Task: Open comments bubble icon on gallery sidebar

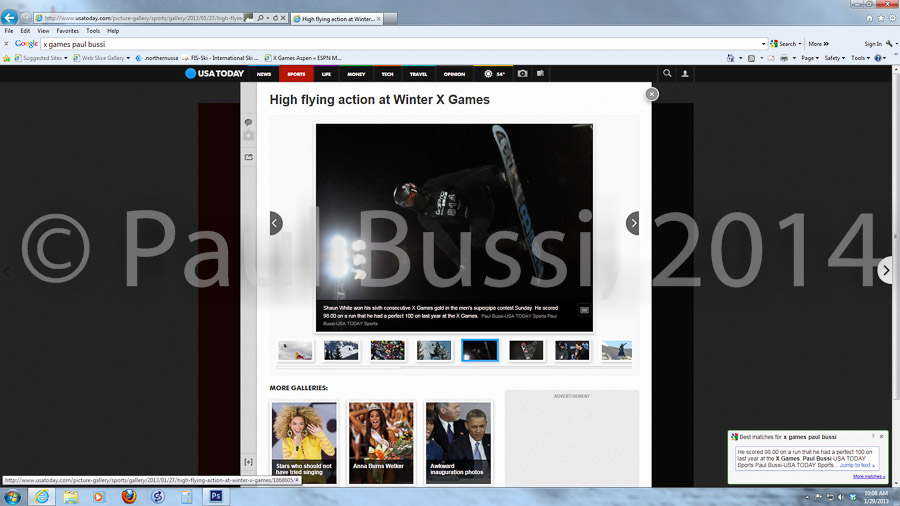Action: [249, 122]
